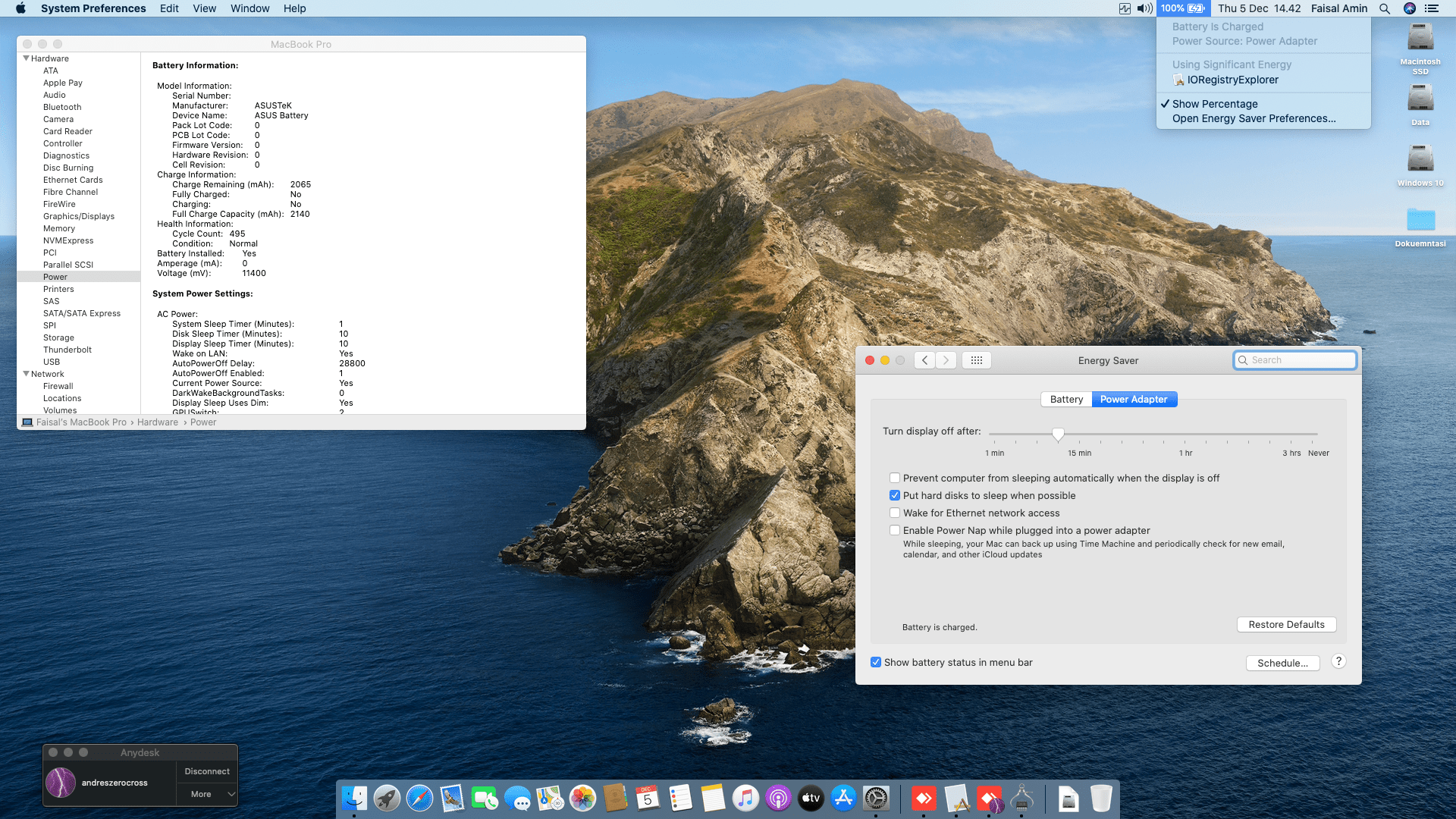
Task: Open the Music app in Dock
Action: 745,798
